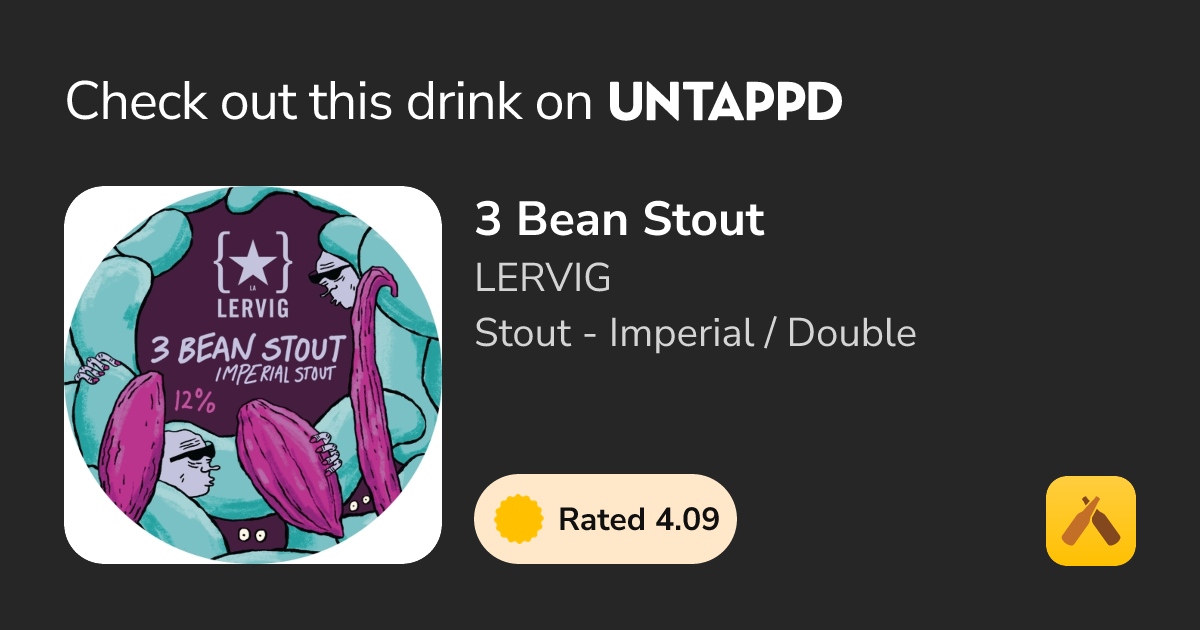Click the sunglasses bean character at top-right
Screen dimensions: 1200x630
click(x=335, y=278)
